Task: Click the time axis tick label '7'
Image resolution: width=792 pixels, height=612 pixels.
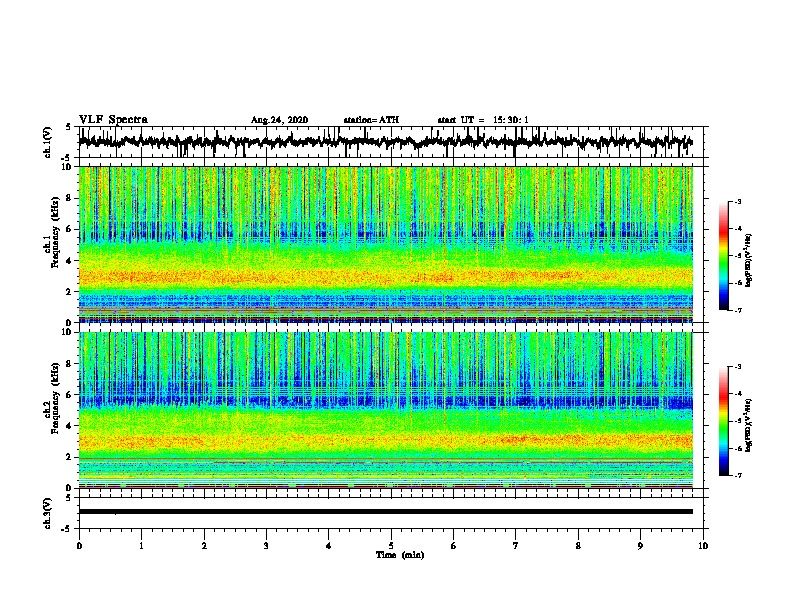Action: tap(516, 546)
